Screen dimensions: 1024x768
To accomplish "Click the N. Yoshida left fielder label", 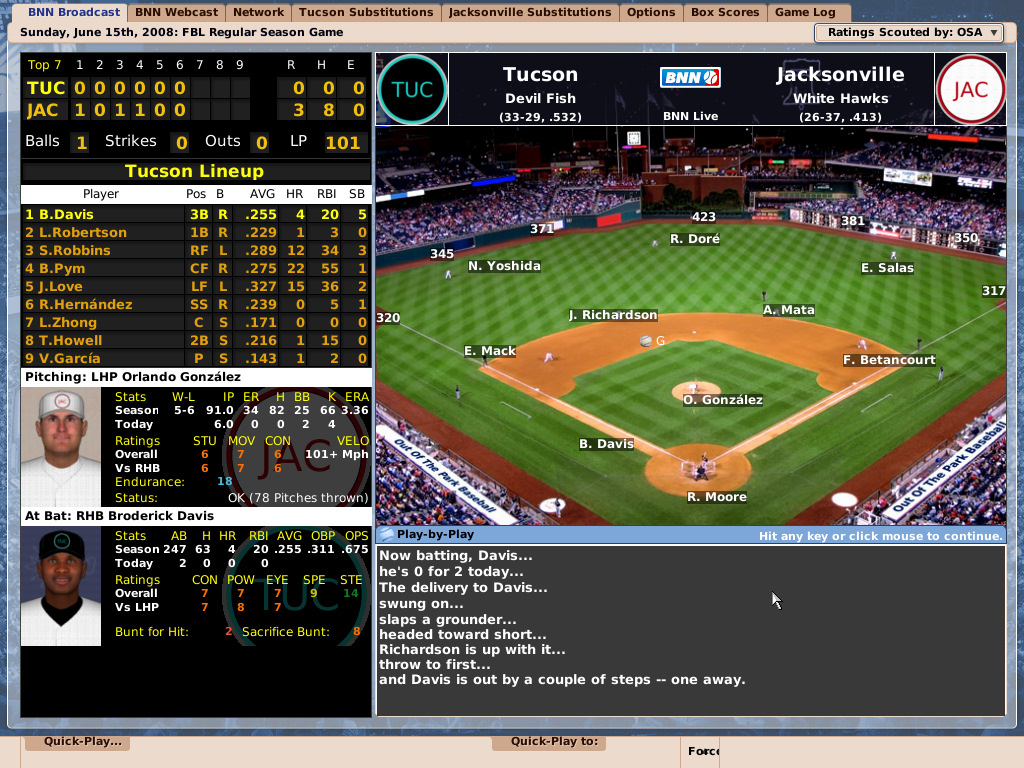I will [504, 266].
